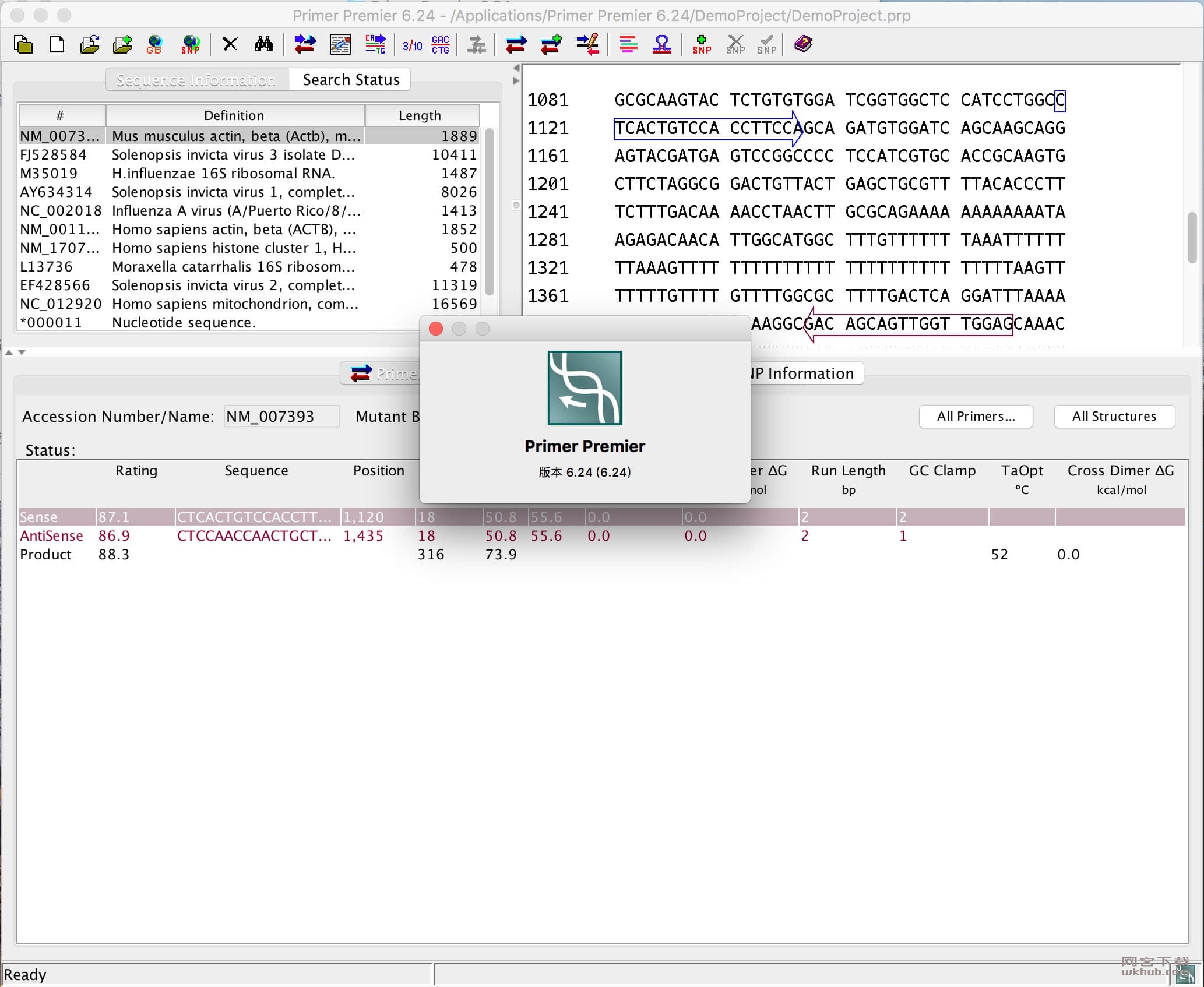Click the Cross Dimer ΔG column header
1204x987 pixels.
pos(1121,479)
